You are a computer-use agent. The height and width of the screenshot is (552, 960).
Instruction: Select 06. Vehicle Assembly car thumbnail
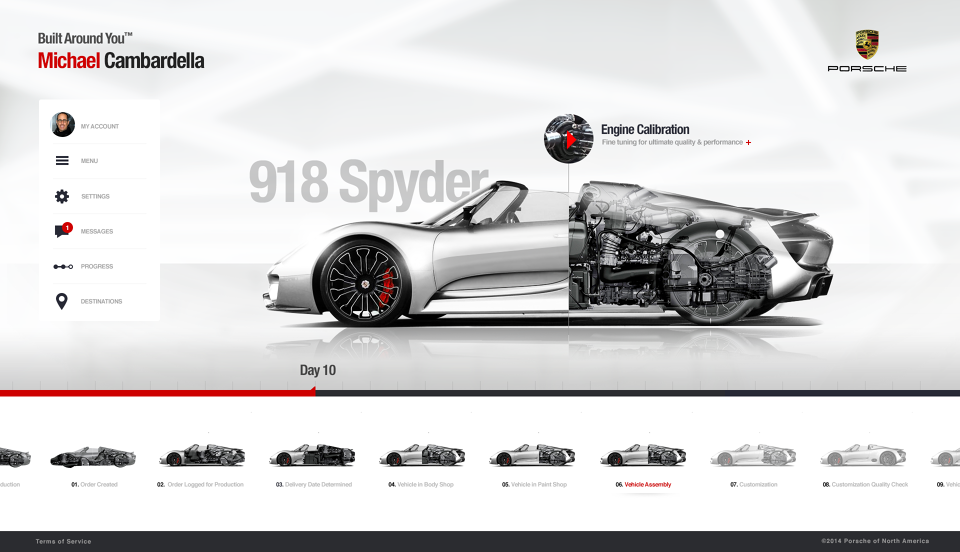[x=642, y=455]
